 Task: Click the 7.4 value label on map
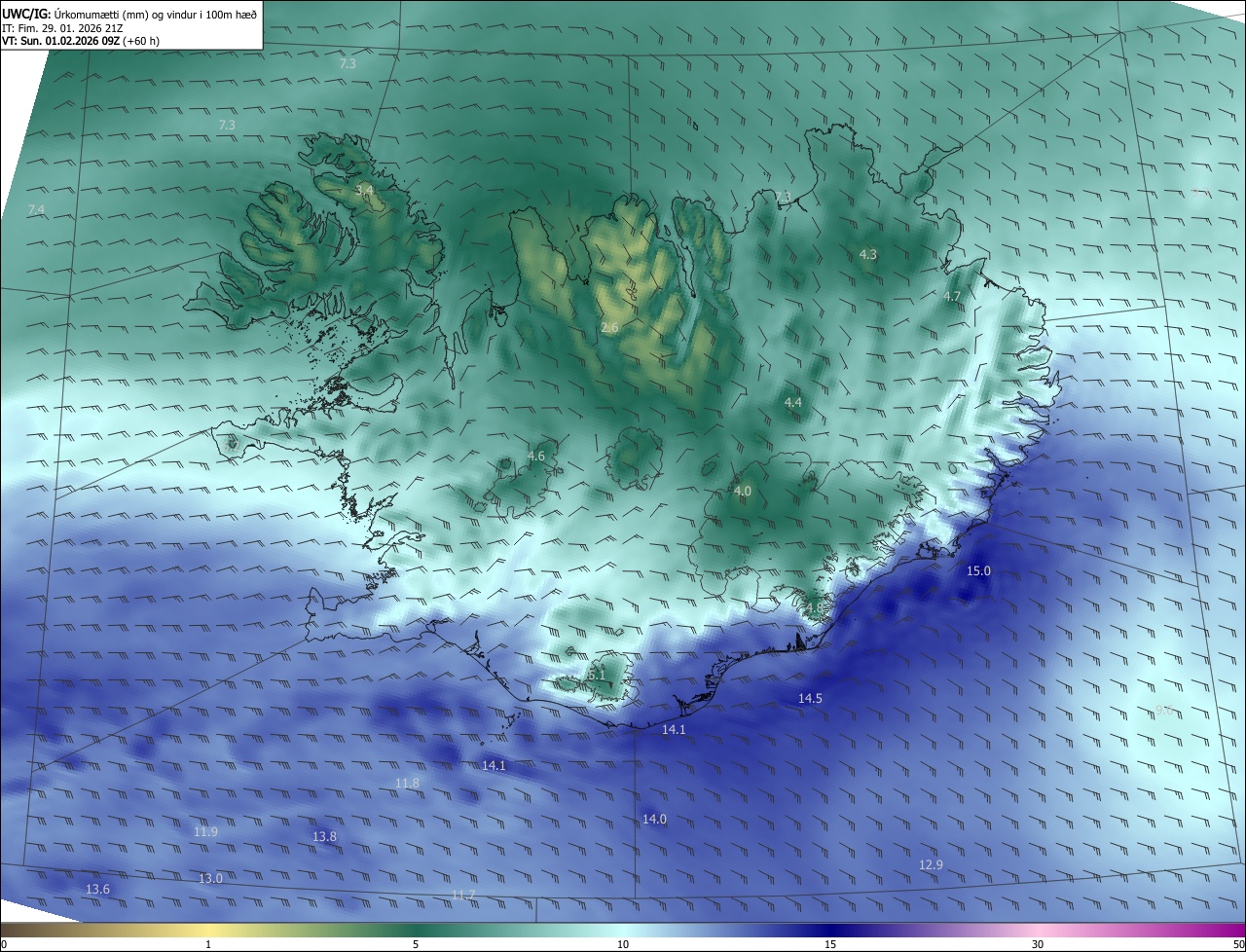pyautogui.click(x=36, y=210)
